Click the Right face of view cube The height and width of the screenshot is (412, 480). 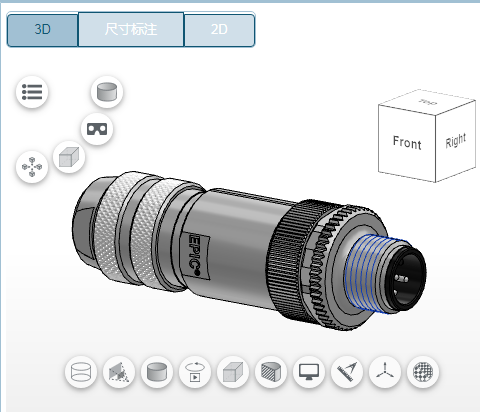tap(456, 140)
